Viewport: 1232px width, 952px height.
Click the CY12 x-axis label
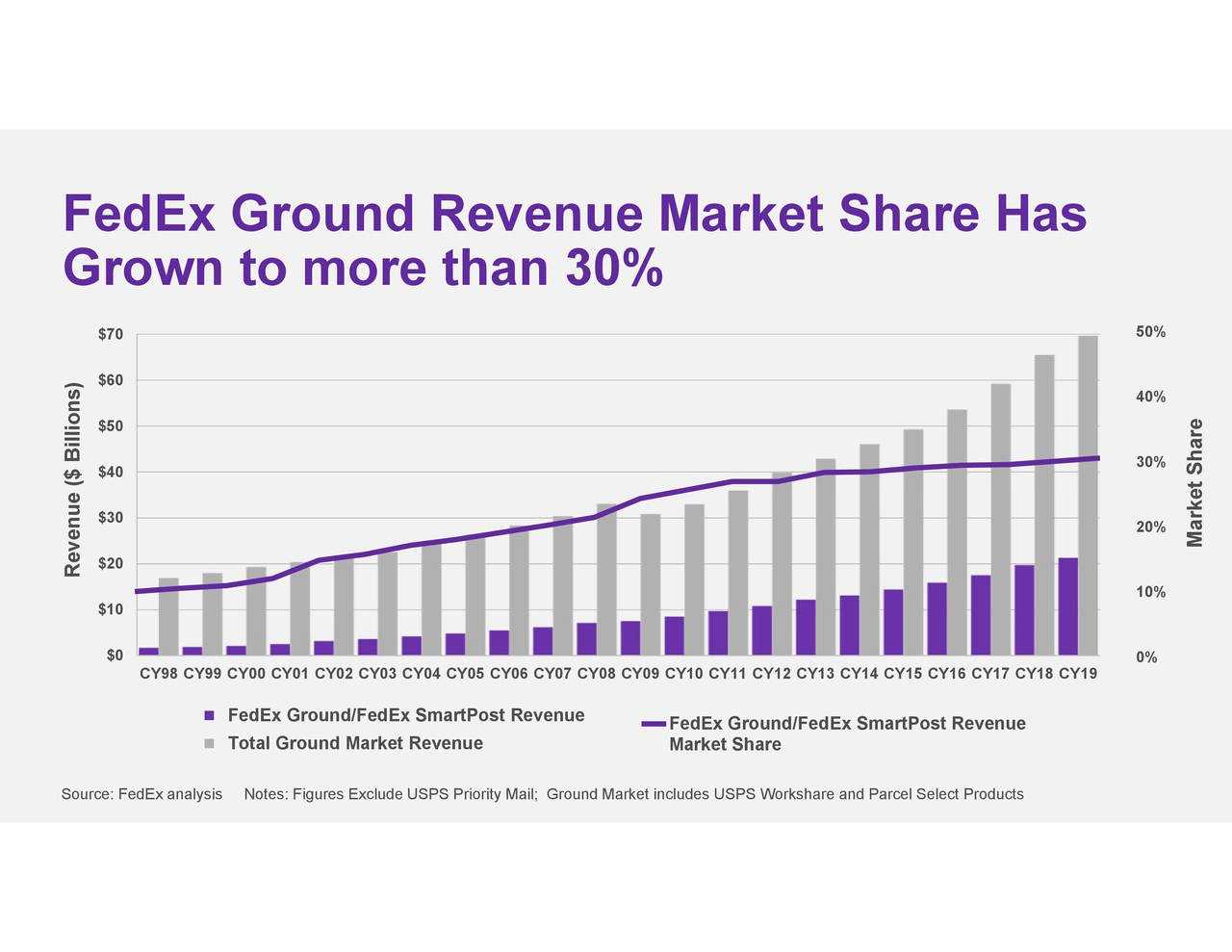772,674
